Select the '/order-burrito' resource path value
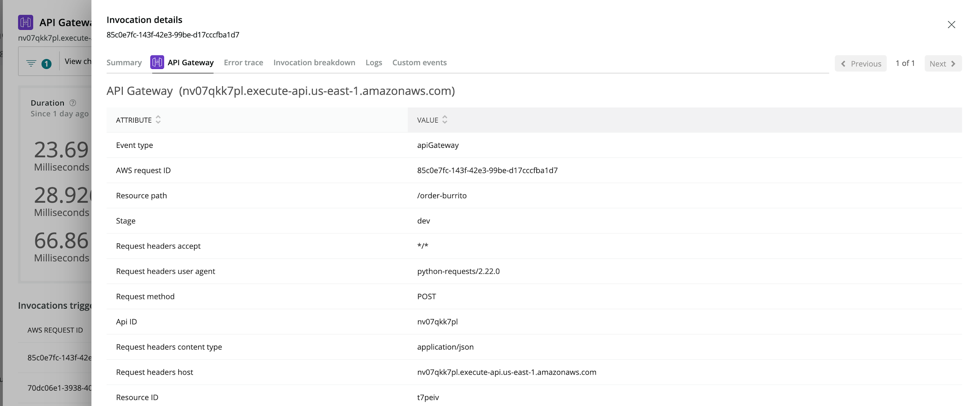This screenshot has width=974, height=406. (x=442, y=196)
